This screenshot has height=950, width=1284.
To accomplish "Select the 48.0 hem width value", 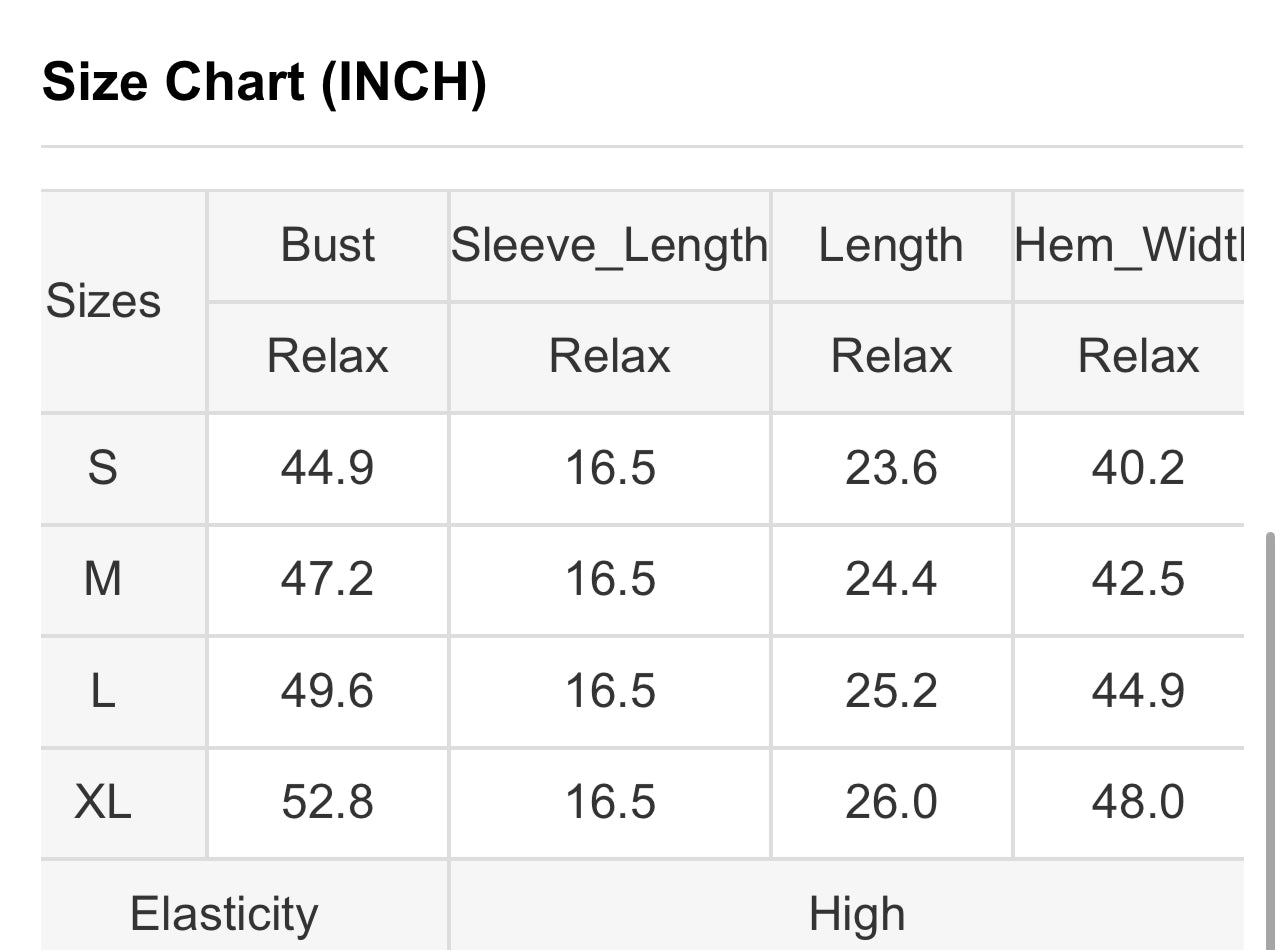I will tap(1138, 802).
